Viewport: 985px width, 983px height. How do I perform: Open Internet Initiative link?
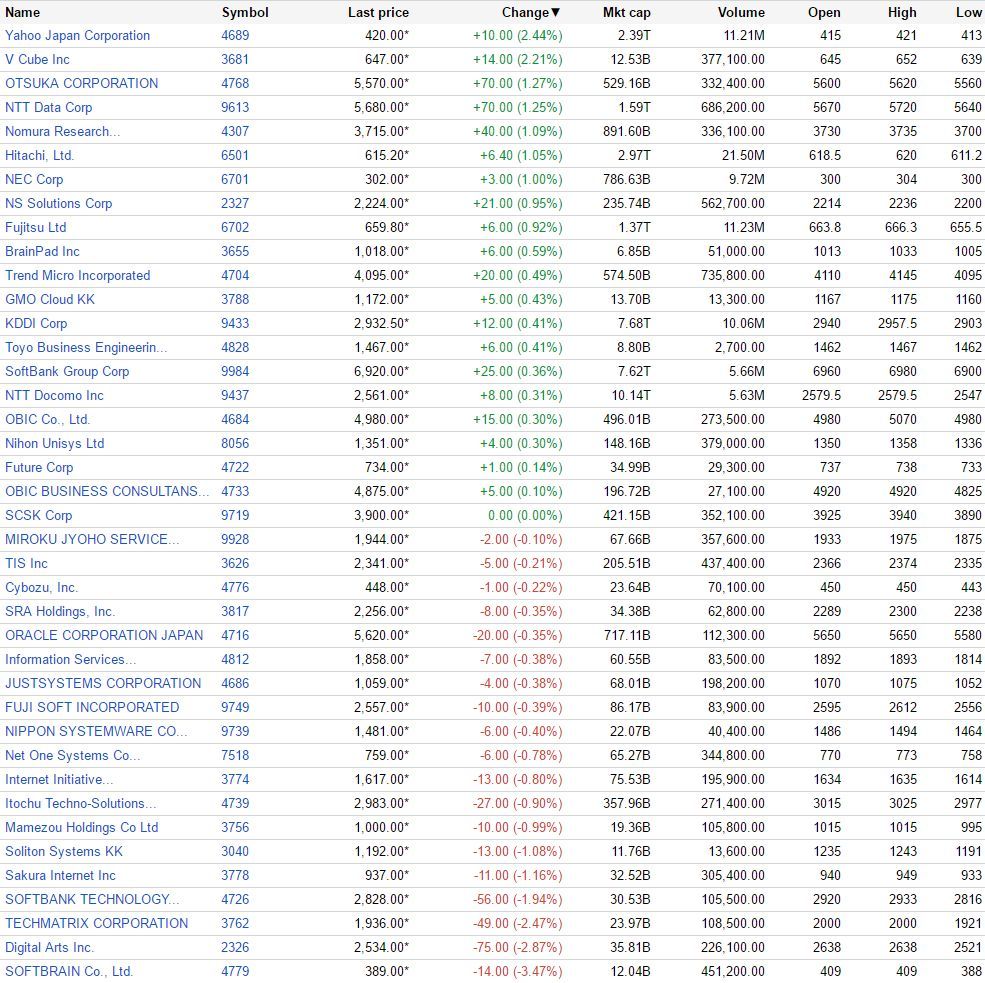point(59,779)
